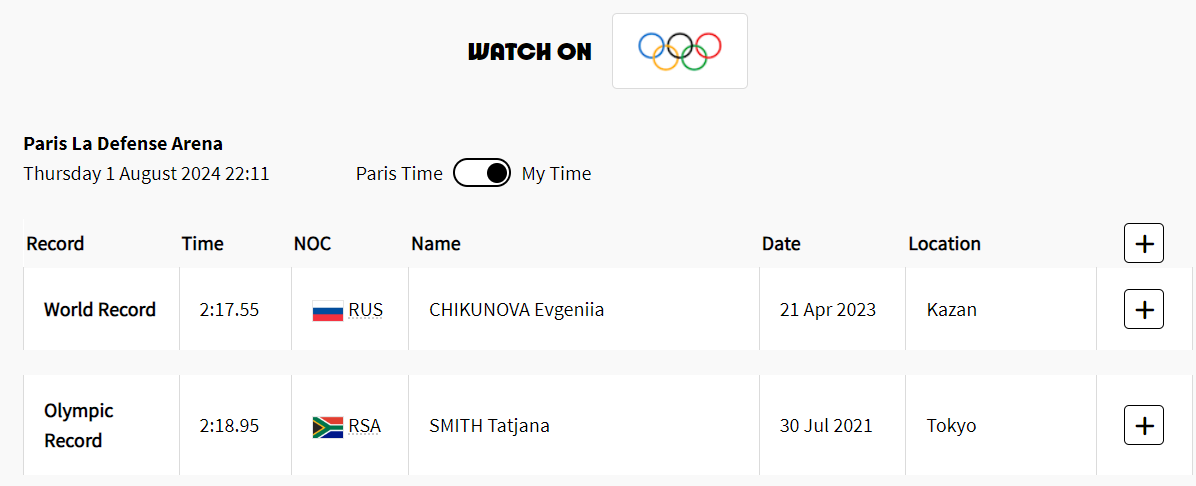
Task: Select the My Time label
Action: pyautogui.click(x=556, y=173)
